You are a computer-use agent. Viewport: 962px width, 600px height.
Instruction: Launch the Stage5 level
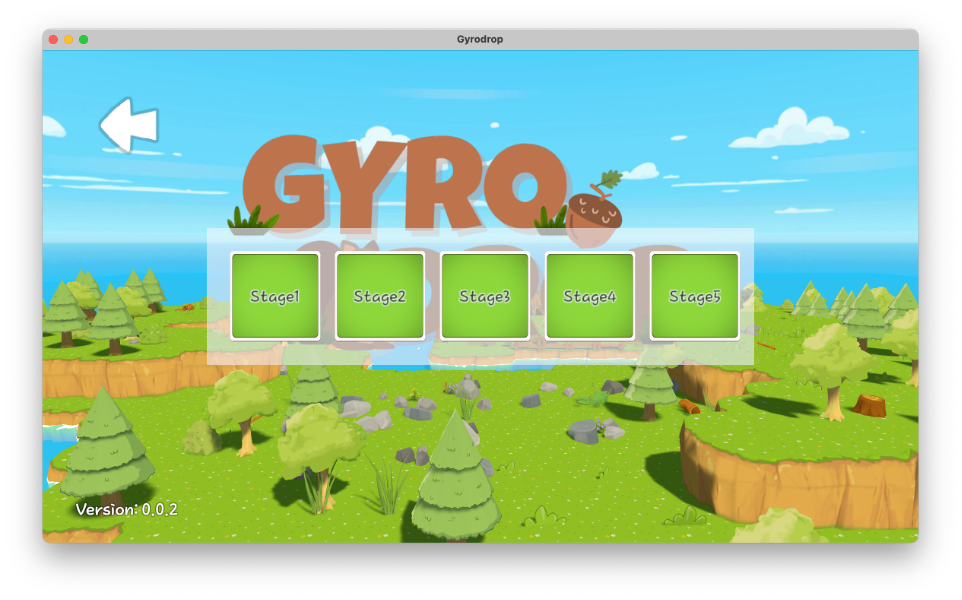tap(695, 296)
